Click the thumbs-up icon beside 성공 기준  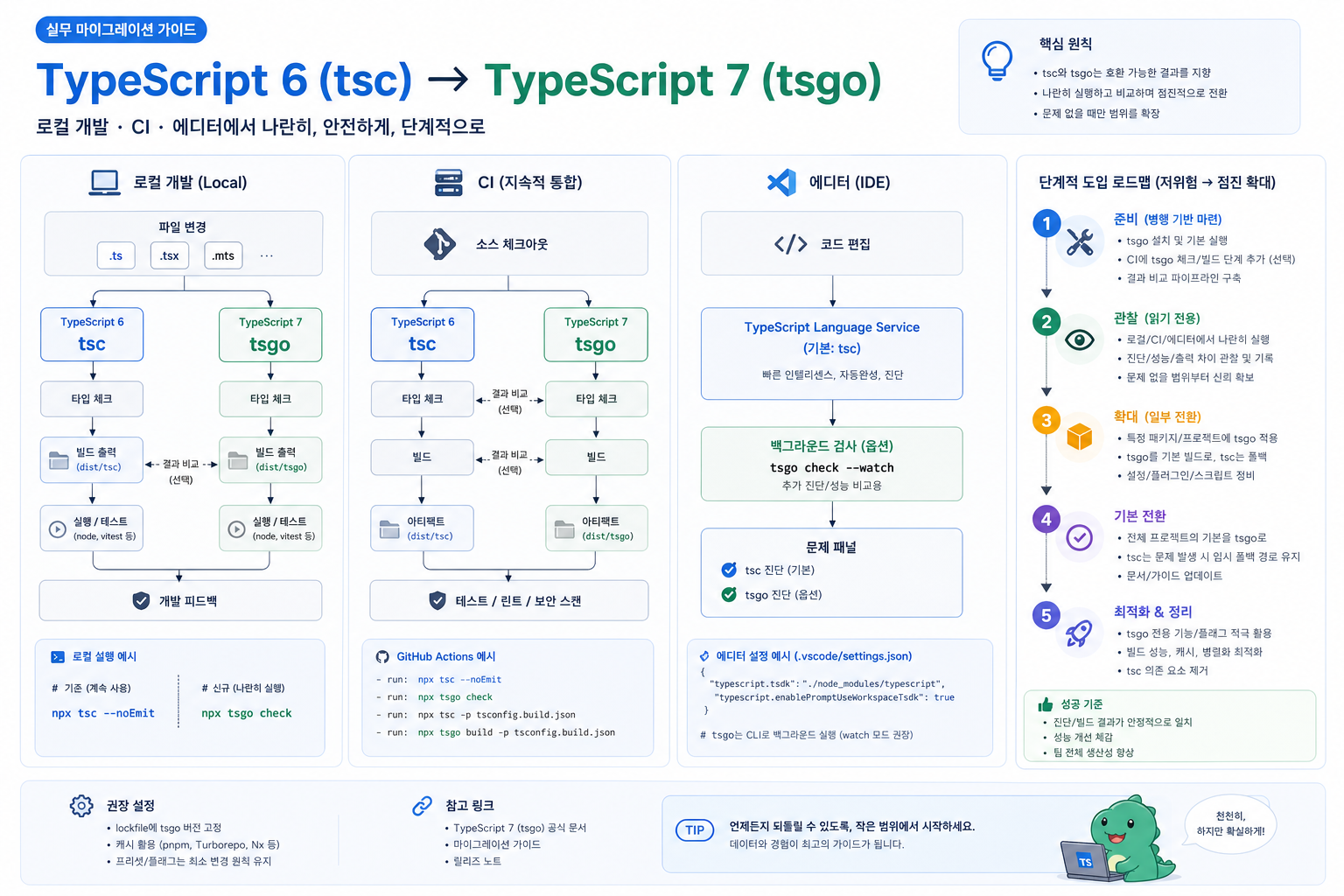click(x=1045, y=704)
